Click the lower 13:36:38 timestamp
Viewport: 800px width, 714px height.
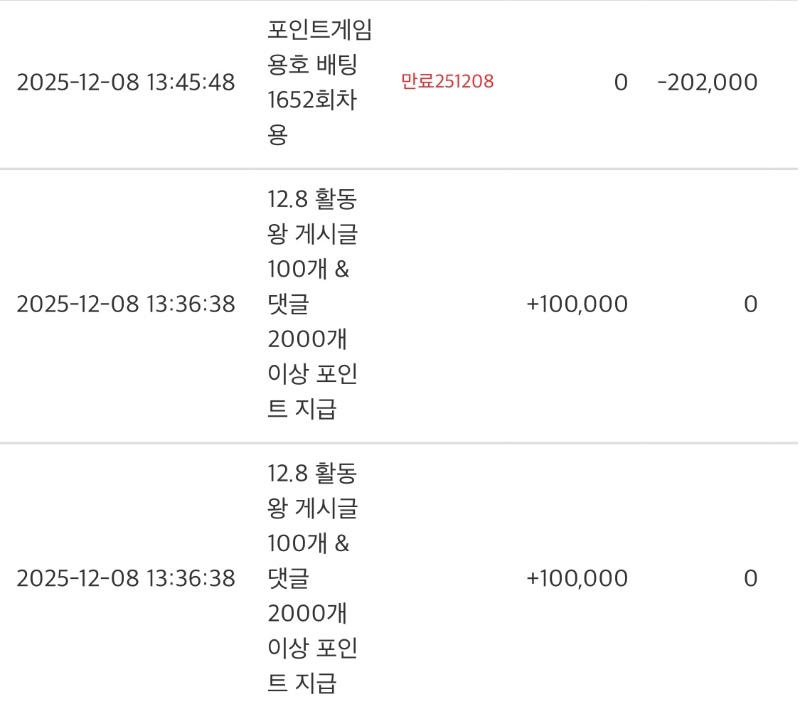(x=126, y=578)
